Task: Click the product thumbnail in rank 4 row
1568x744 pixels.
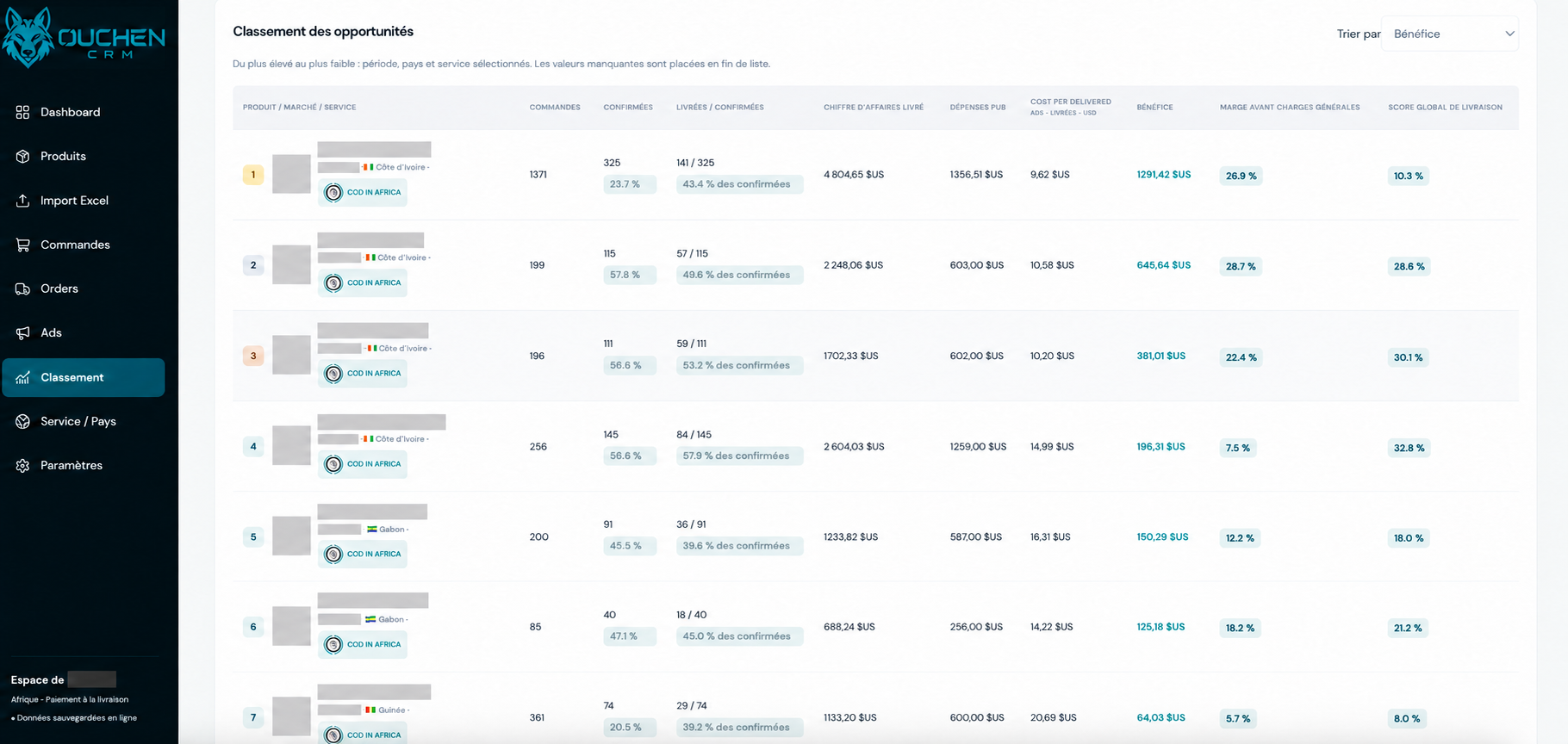Action: (x=291, y=446)
